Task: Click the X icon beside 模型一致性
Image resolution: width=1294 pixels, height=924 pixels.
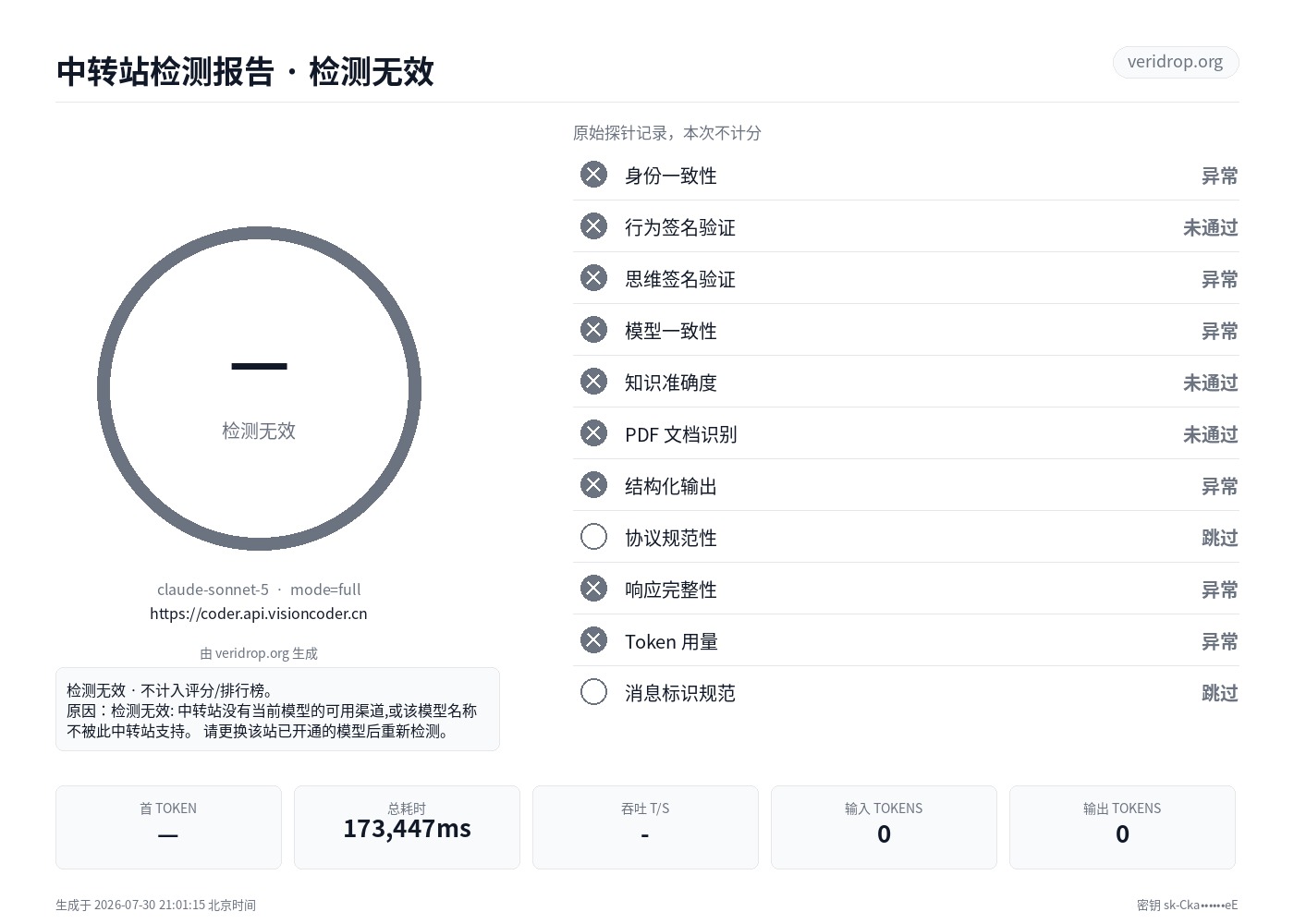Action: 593,330
